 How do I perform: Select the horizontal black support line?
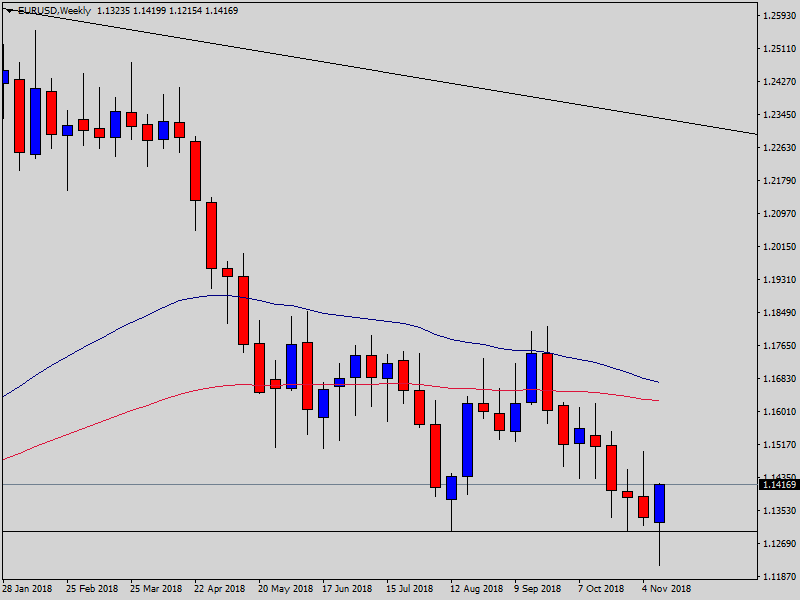point(380,532)
